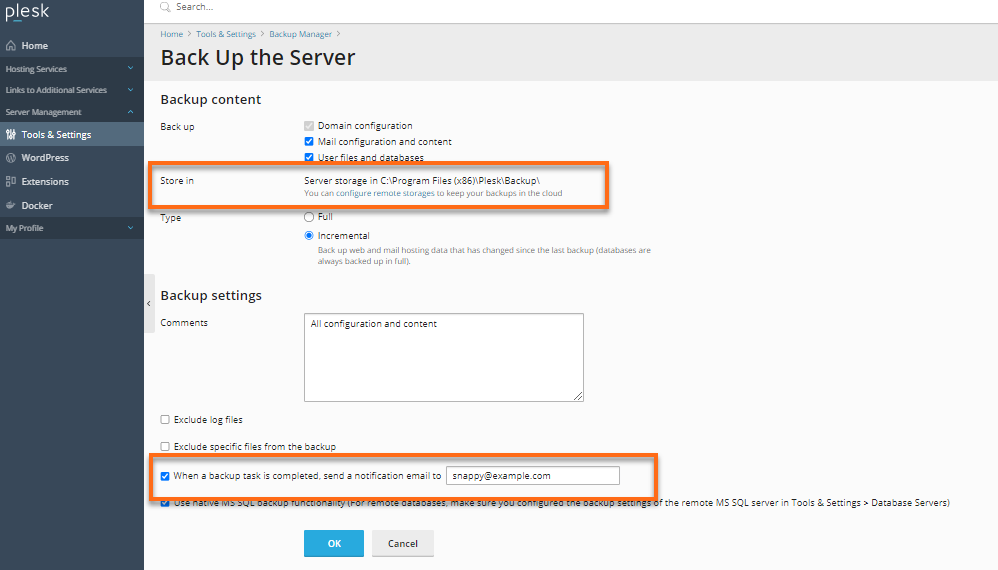This screenshot has width=998, height=570.
Task: Click the Backup settings section heading
Action: 211,296
